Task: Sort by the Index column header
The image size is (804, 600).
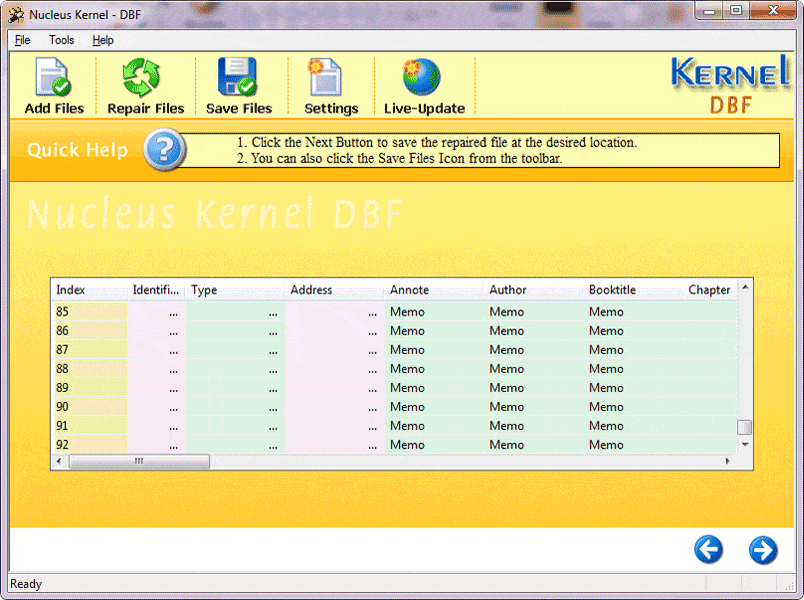Action: pyautogui.click(x=70, y=290)
